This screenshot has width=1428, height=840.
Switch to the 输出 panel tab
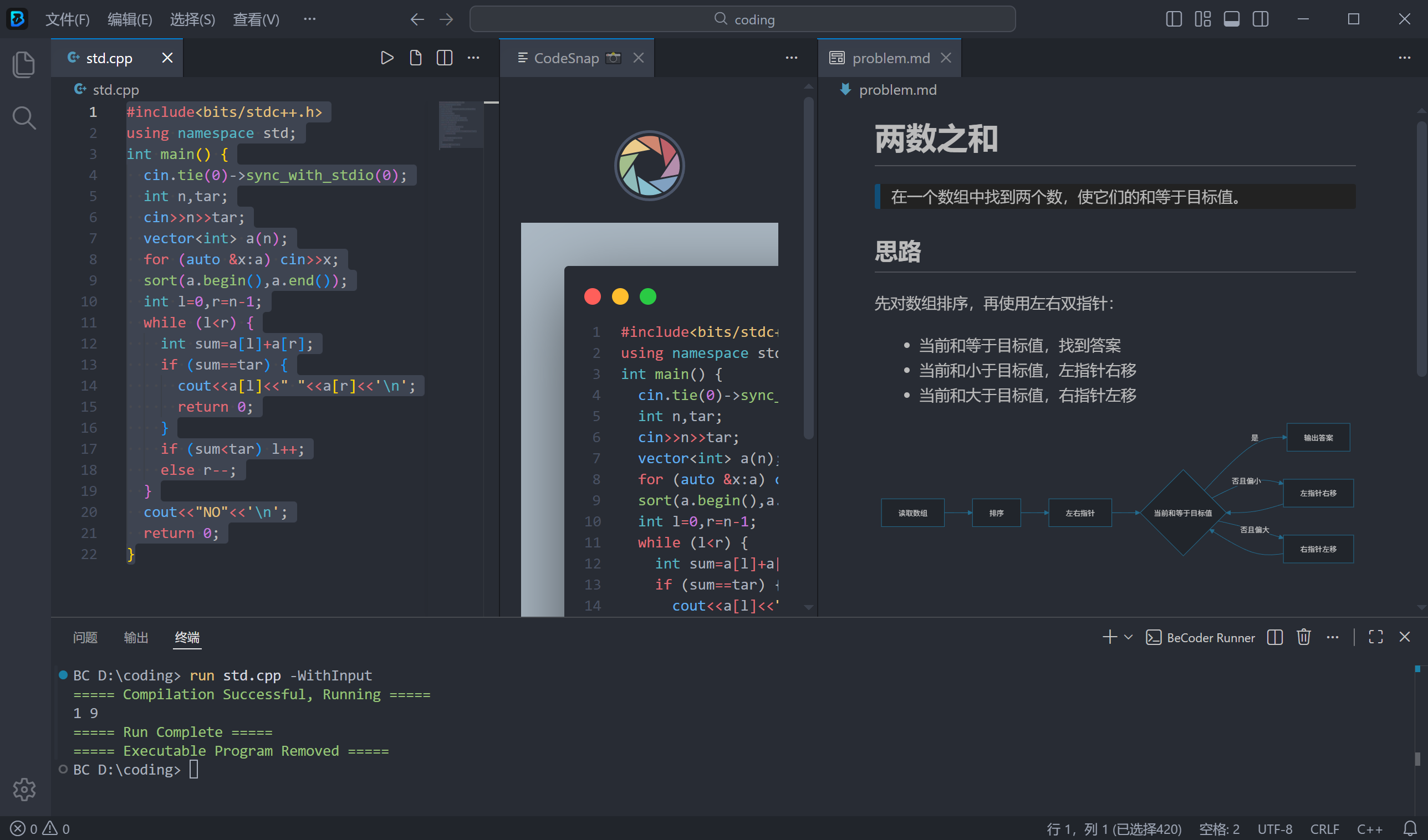point(136,638)
